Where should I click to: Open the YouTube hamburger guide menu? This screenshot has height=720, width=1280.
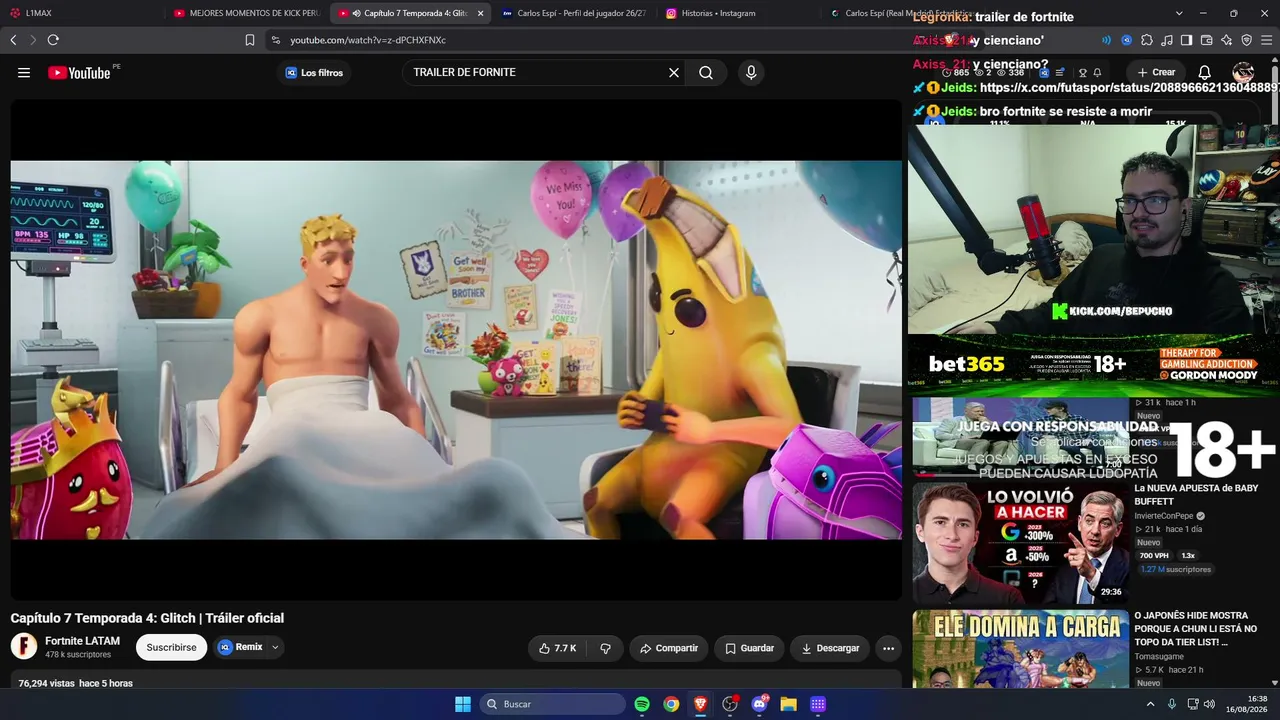click(24, 72)
